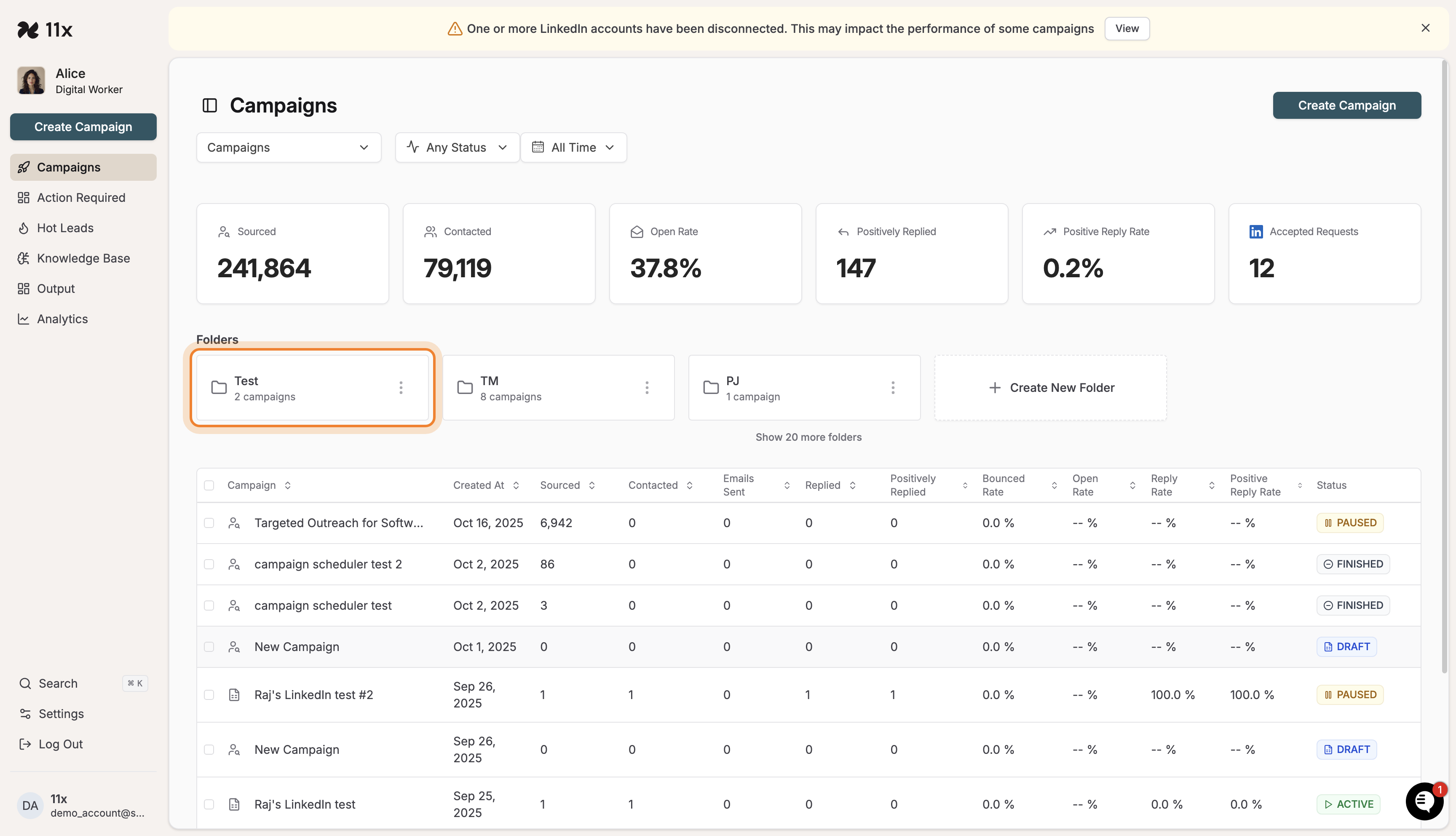Open the chat support bubble icon
Viewport: 1456px width, 836px height.
[1424, 801]
